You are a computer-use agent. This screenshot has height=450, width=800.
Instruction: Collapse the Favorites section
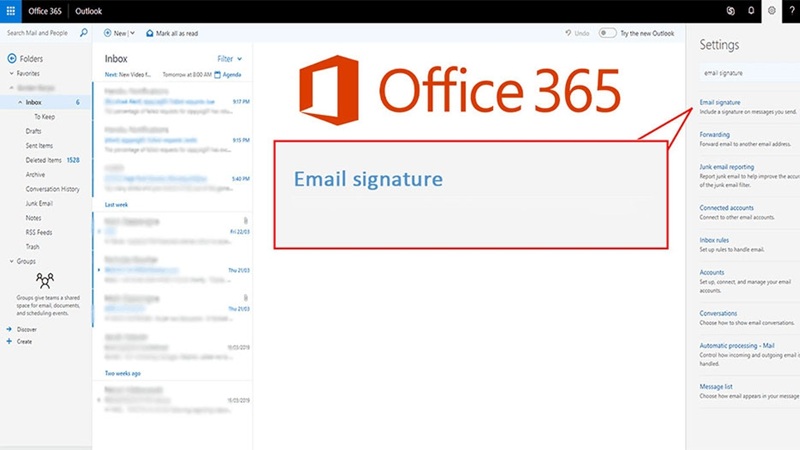(x=12, y=73)
